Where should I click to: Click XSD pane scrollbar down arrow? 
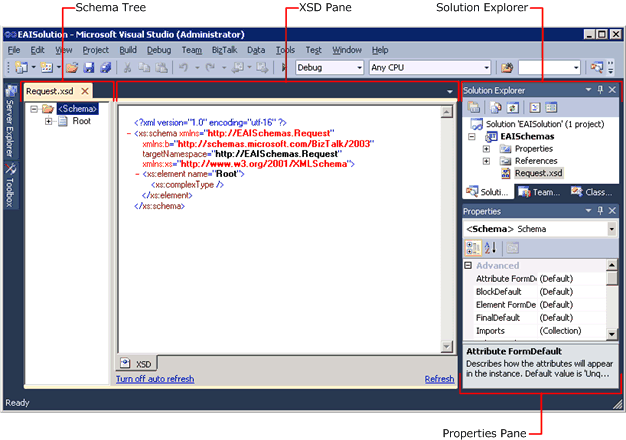coord(446,346)
